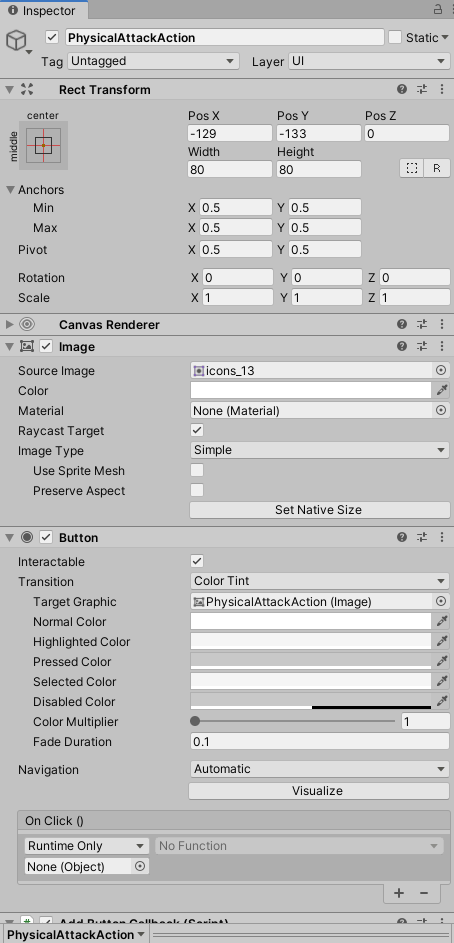Click the Inspector lock icon
454x943 pixels.
click(x=437, y=10)
